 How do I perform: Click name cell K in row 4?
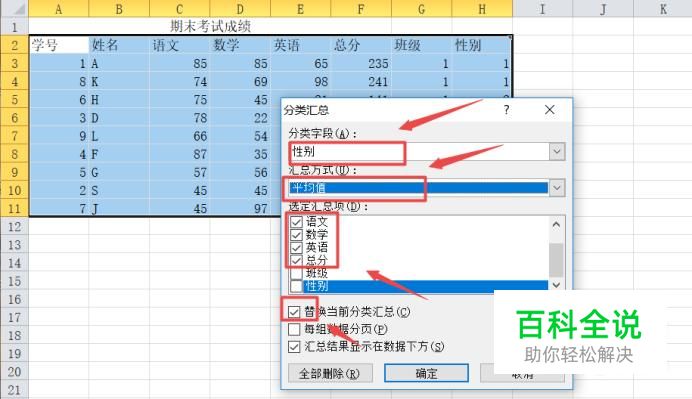(119, 82)
